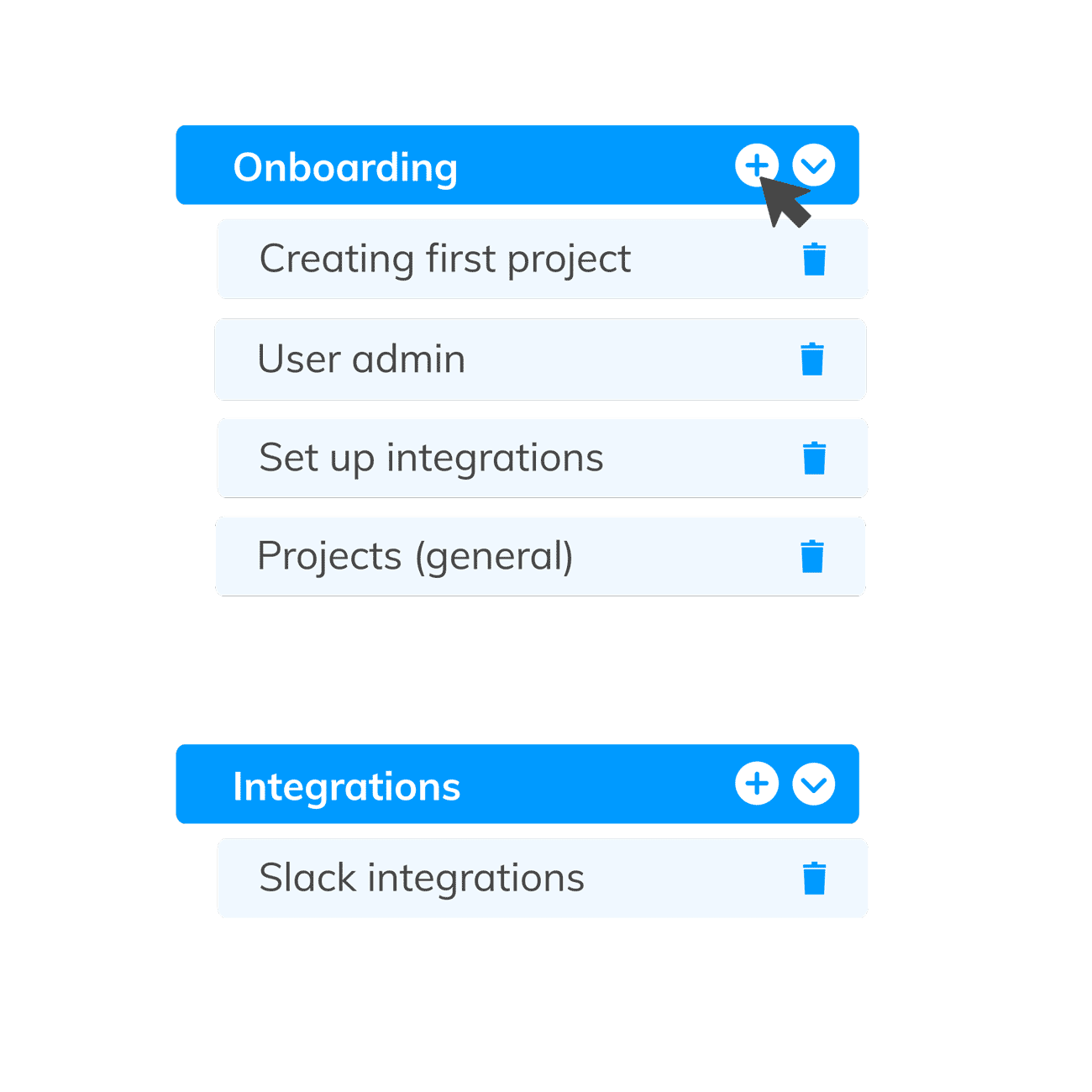Delete the "Set up integrations" entry
Viewport: 1092px width, 1092px height.
(812, 458)
